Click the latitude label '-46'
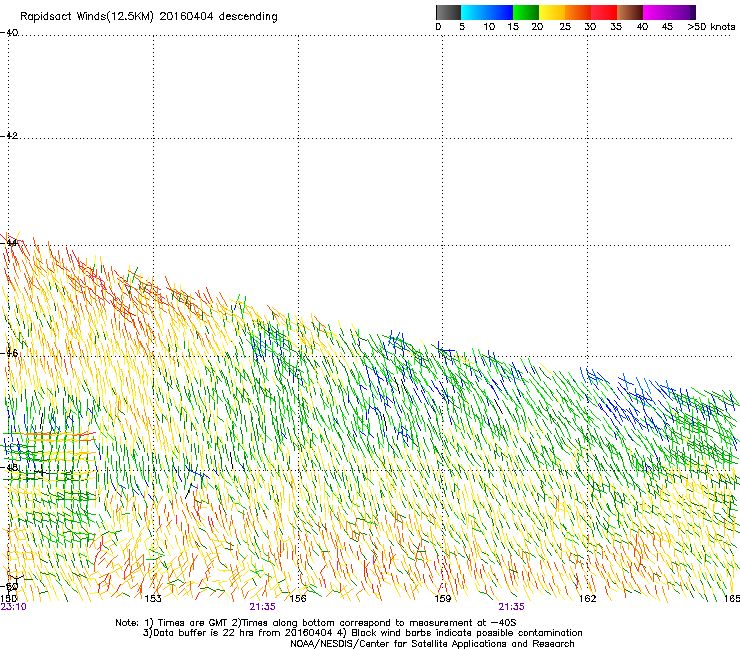This screenshot has height=650, width=740. (9, 353)
